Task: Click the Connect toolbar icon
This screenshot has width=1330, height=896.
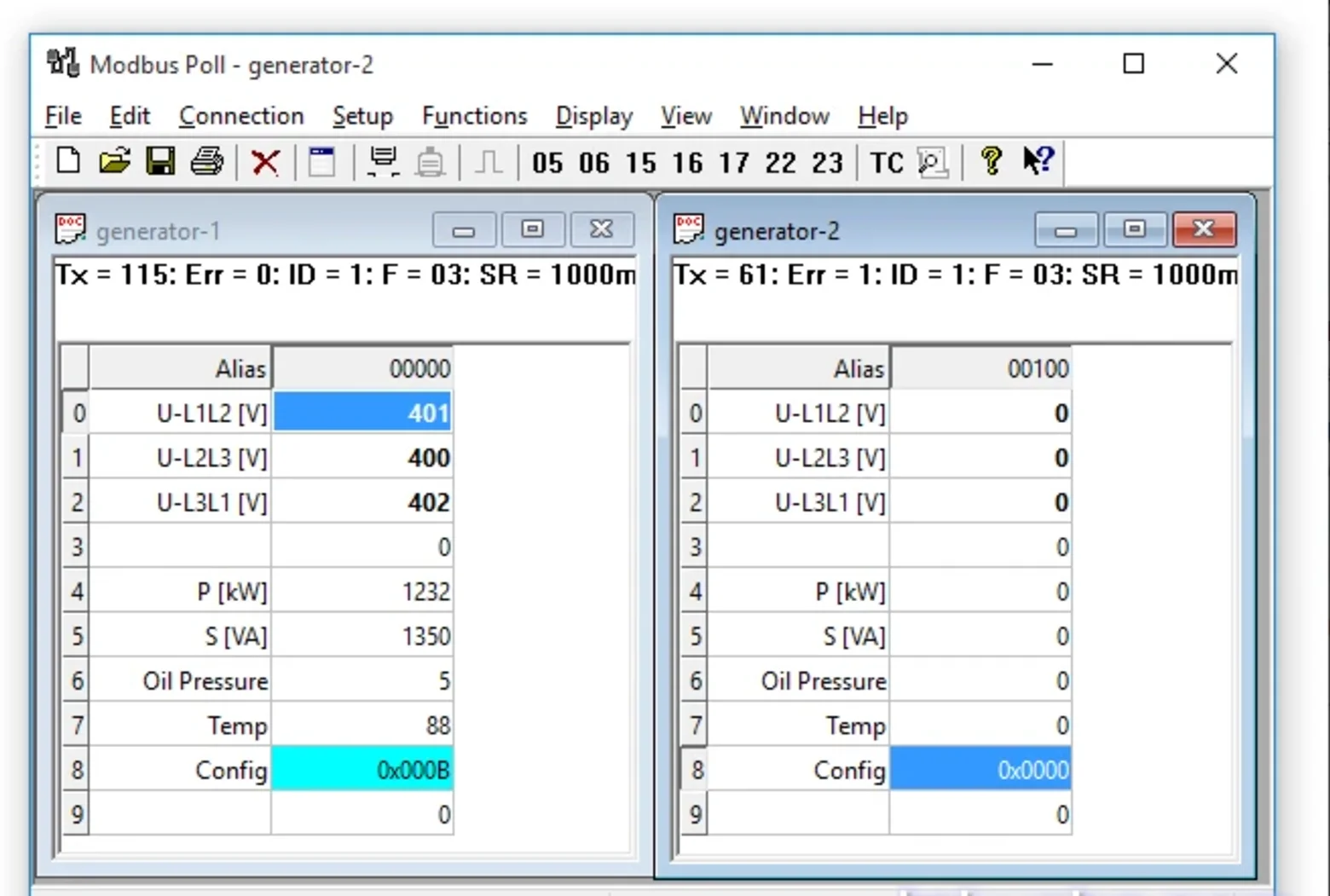Action: 383,161
